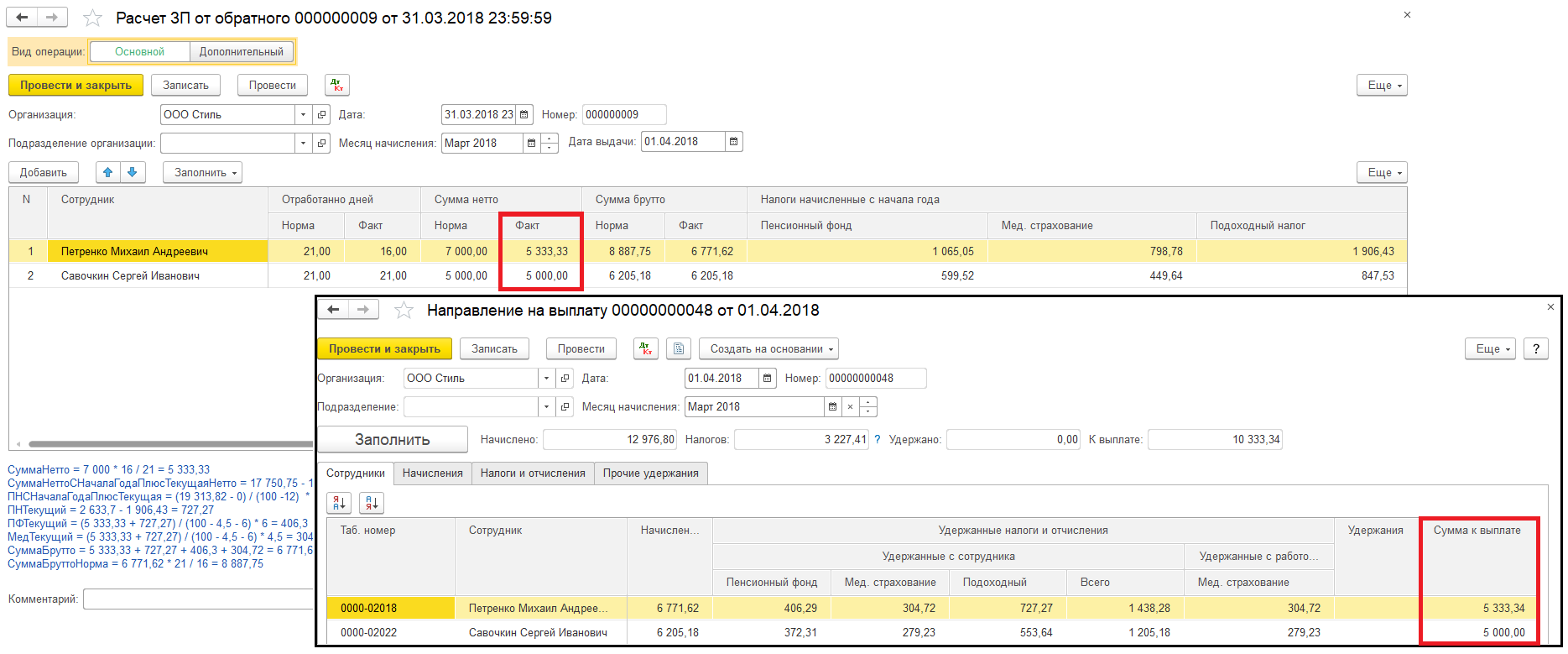Click Провести и закрыть in calculation window
This screenshot has height=654, width=1568.
coord(76,85)
